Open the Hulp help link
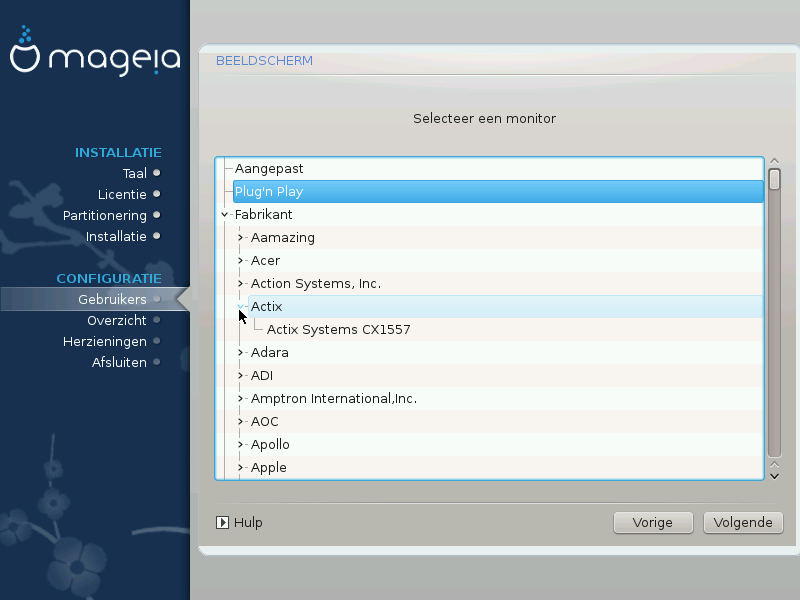The height and width of the screenshot is (600, 800). tap(248, 522)
